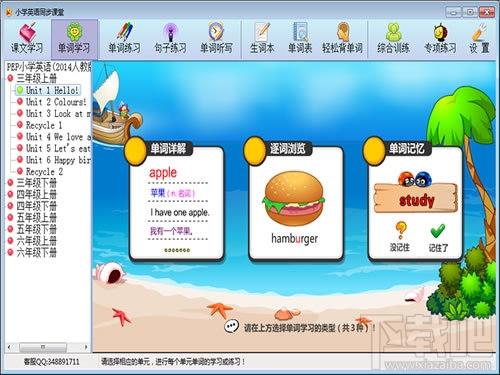Image resolution: width=500 pixels, height=375 pixels.
Task: Select Recycle 1 in the unit tree
Action: pyautogui.click(x=44, y=125)
